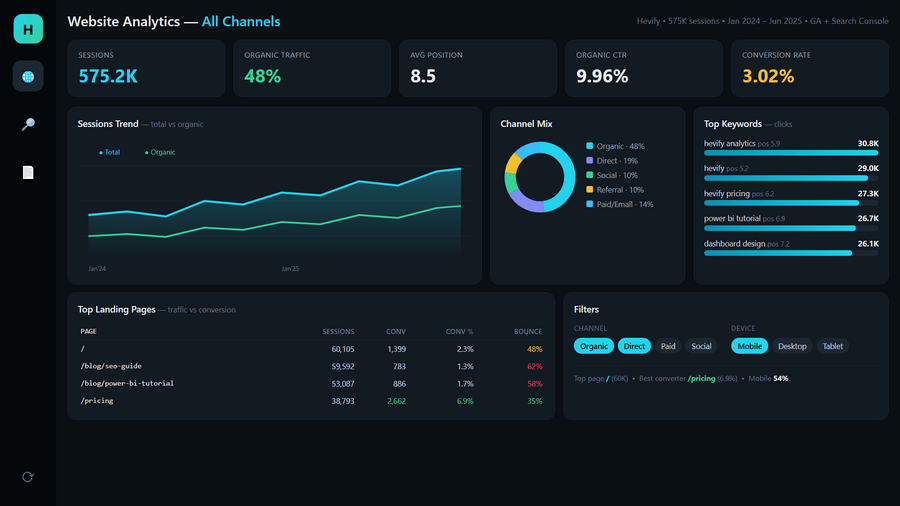The image size is (900, 506).
Task: Click the Avg Position 8.5 card
Action: [478, 68]
